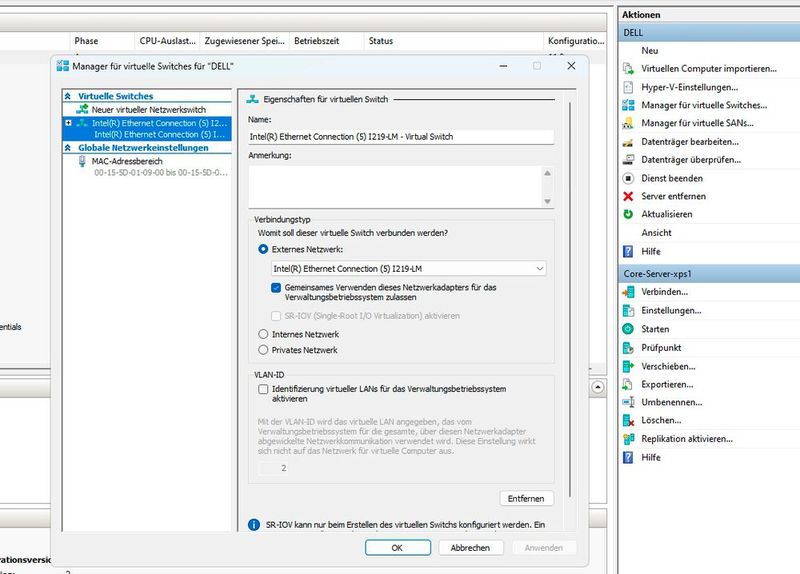Viewport: 800px width, 574px height.
Task: Click the green Aktualisieren refresh icon
Action: (x=628, y=214)
